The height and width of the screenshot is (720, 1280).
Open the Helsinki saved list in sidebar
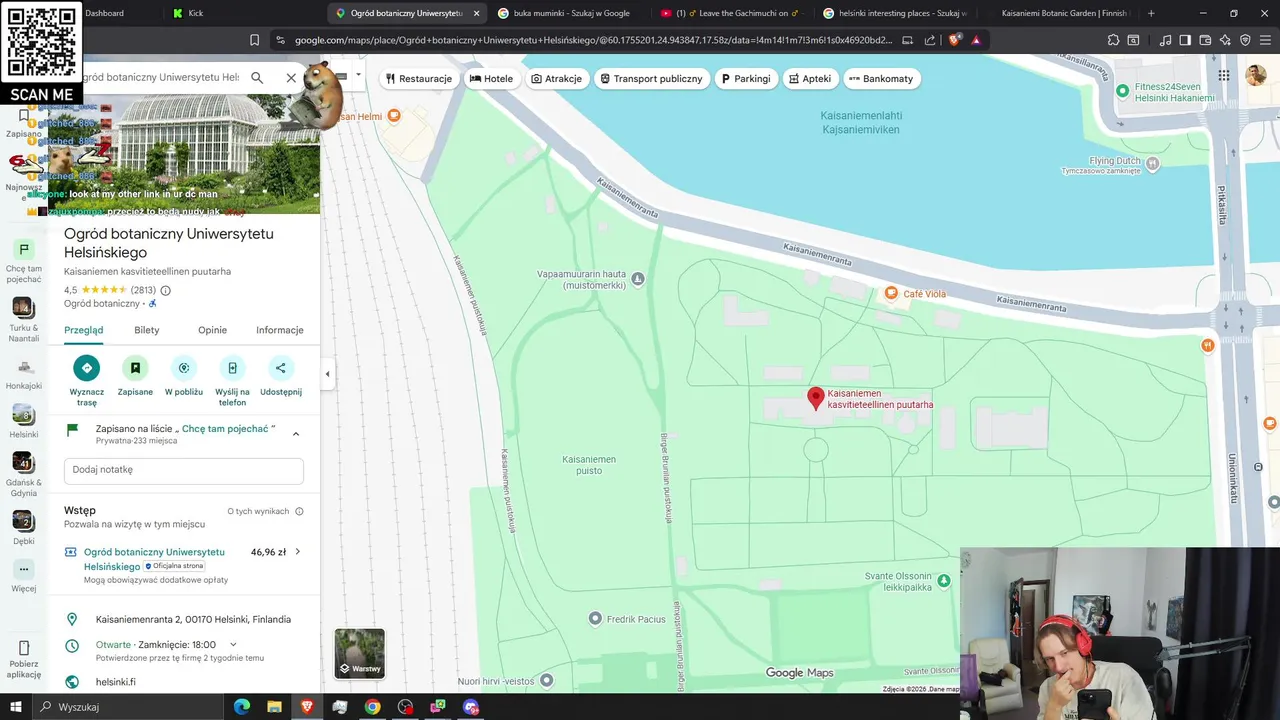click(24, 422)
